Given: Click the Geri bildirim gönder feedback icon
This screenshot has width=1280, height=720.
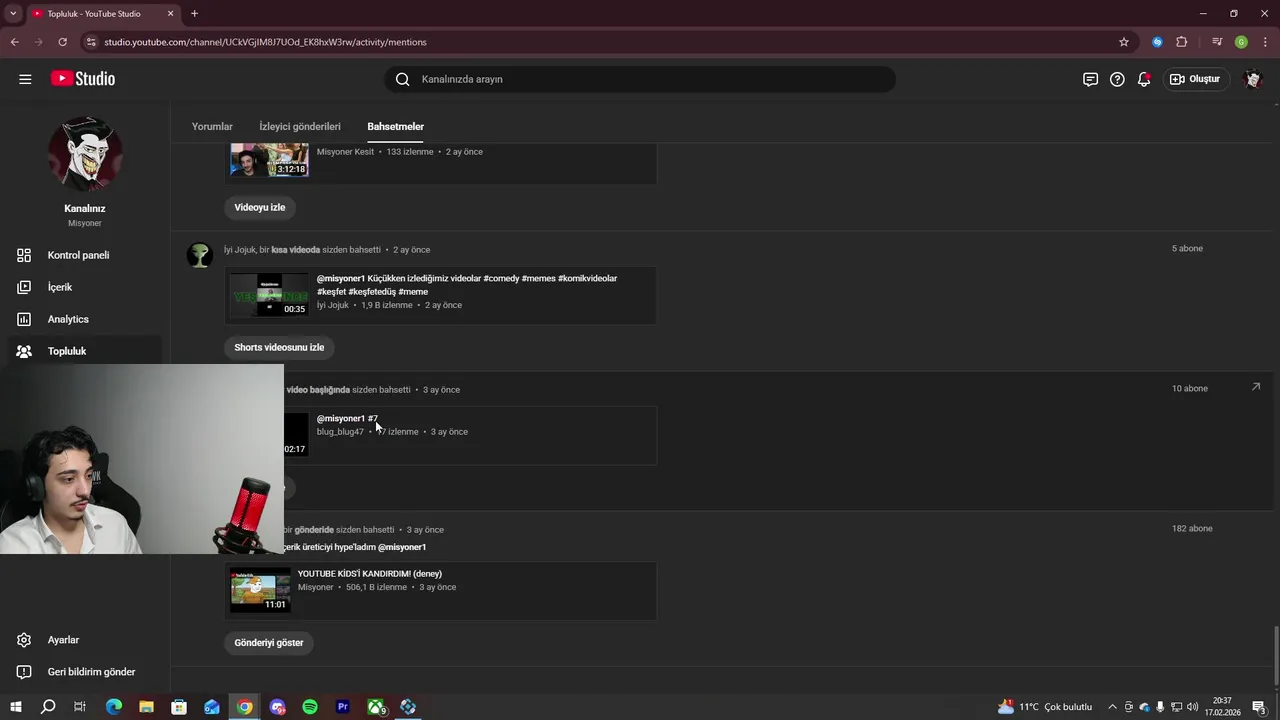Looking at the screenshot, I should click(x=24, y=672).
